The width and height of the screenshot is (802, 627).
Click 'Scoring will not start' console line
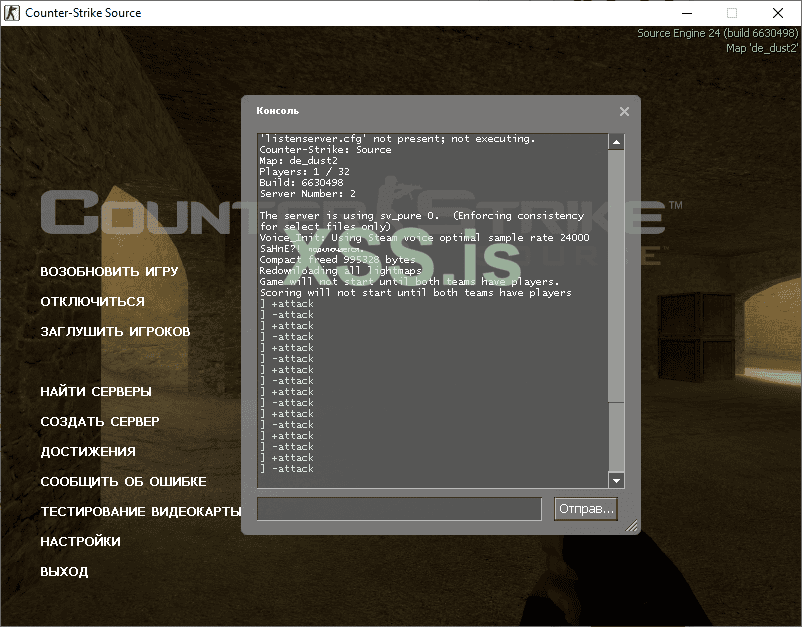coord(415,293)
